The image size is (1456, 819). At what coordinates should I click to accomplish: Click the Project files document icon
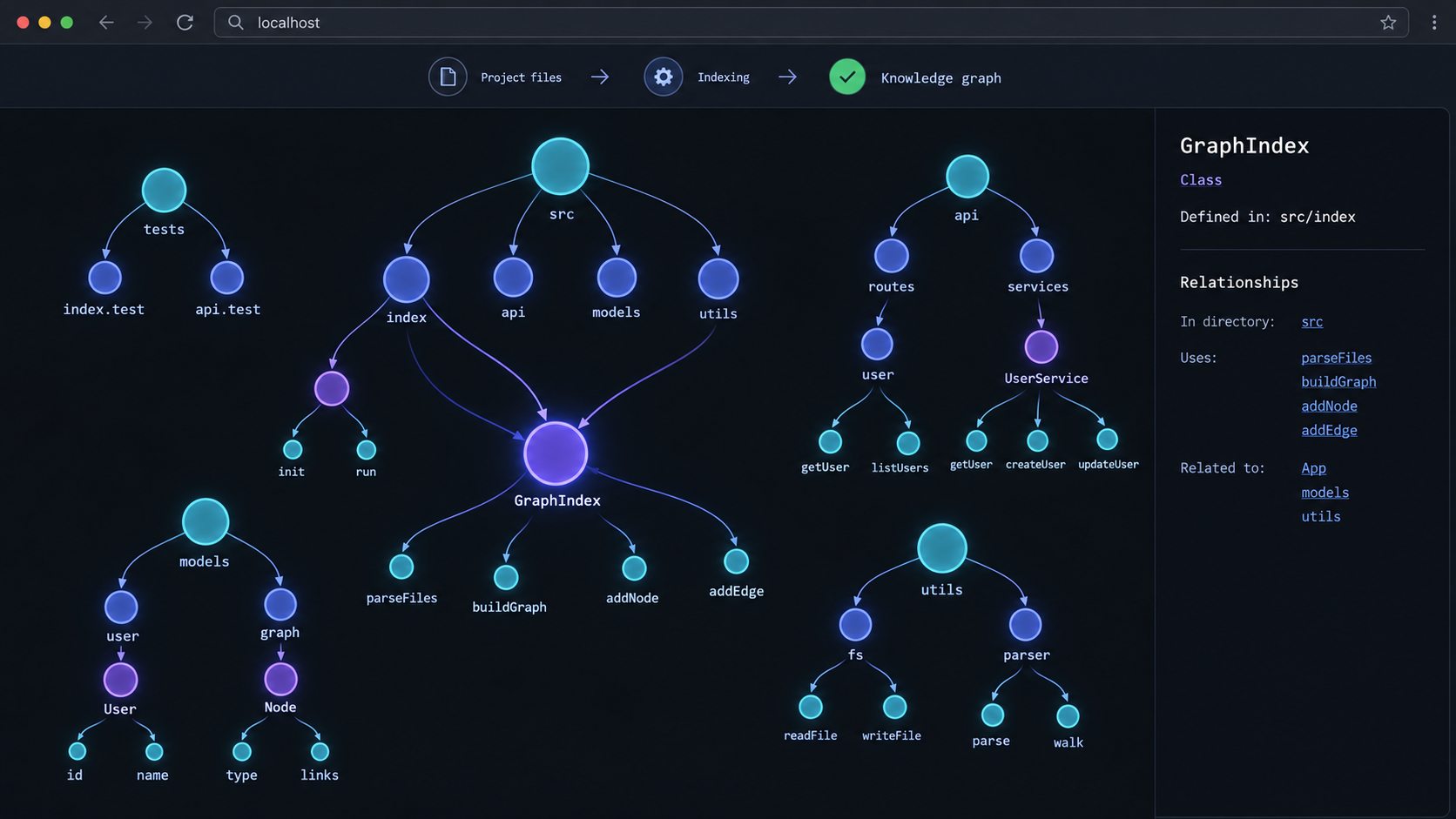click(x=448, y=77)
